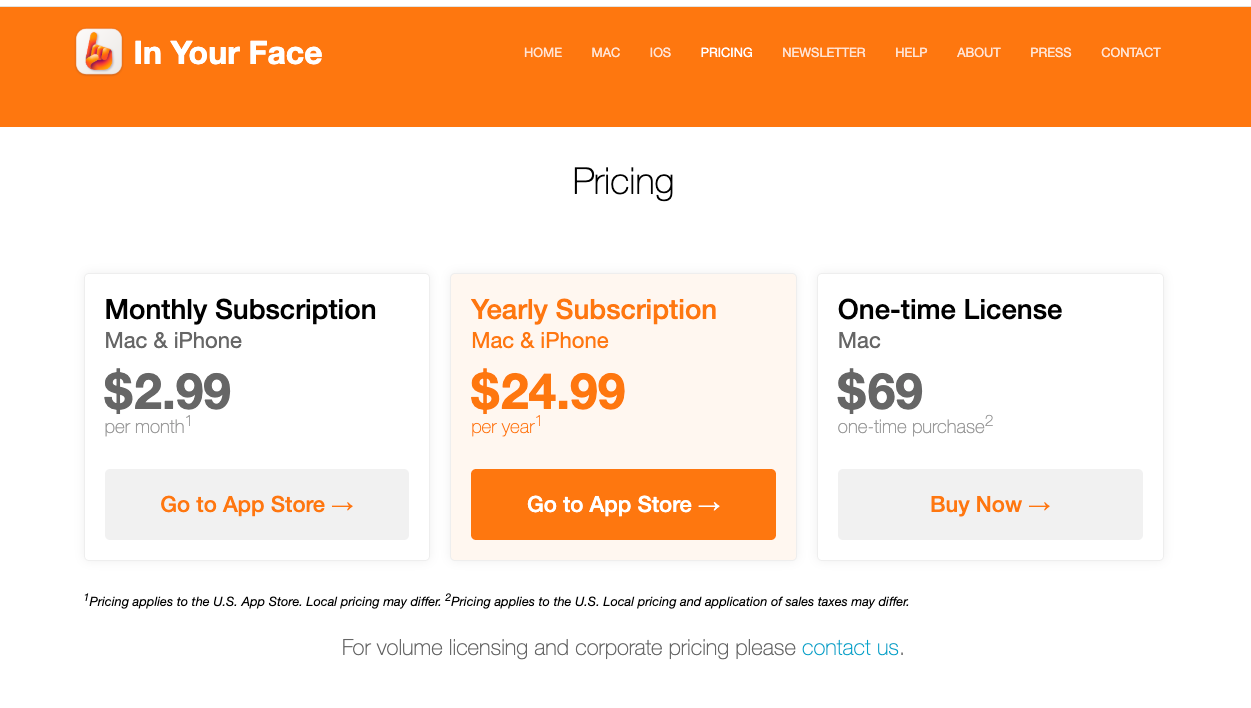This screenshot has width=1251, height=708.
Task: Click the Buy Now button
Action: pos(990,505)
